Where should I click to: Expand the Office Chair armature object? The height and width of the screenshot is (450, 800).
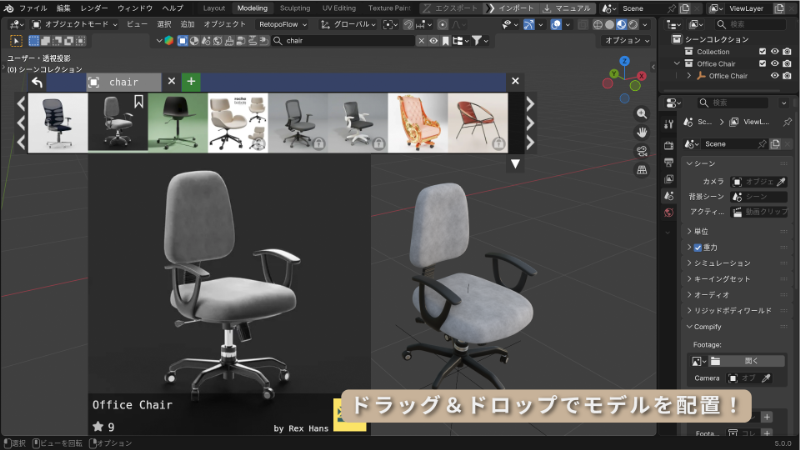coord(689,76)
